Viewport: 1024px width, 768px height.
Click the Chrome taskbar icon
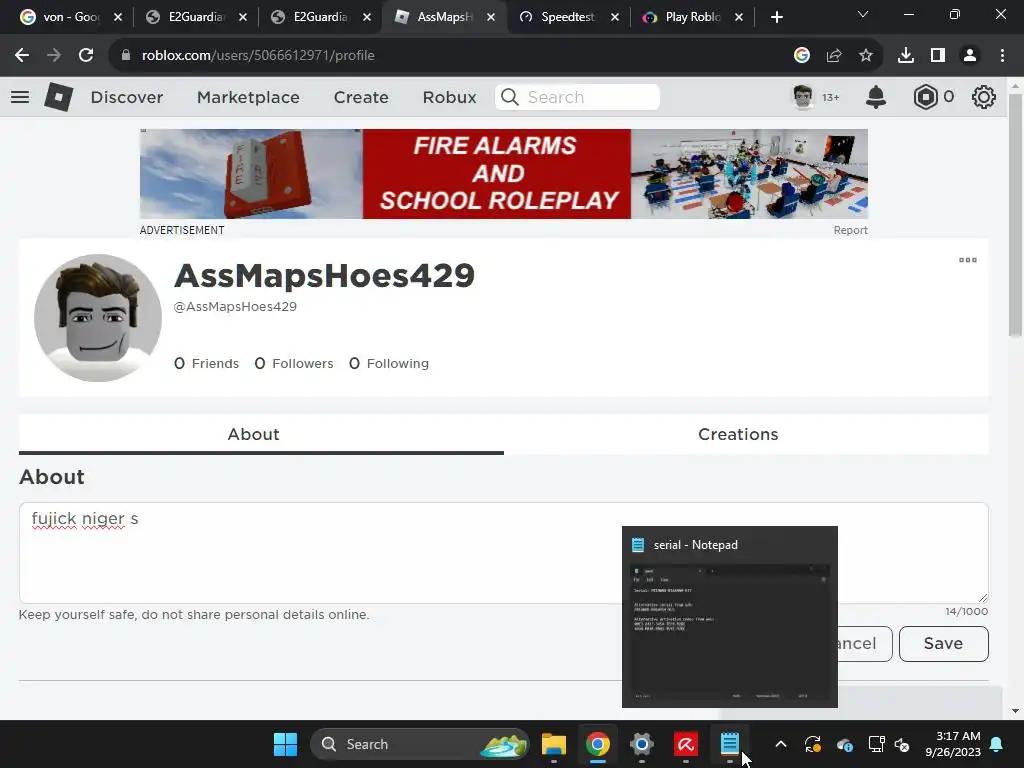pos(598,744)
